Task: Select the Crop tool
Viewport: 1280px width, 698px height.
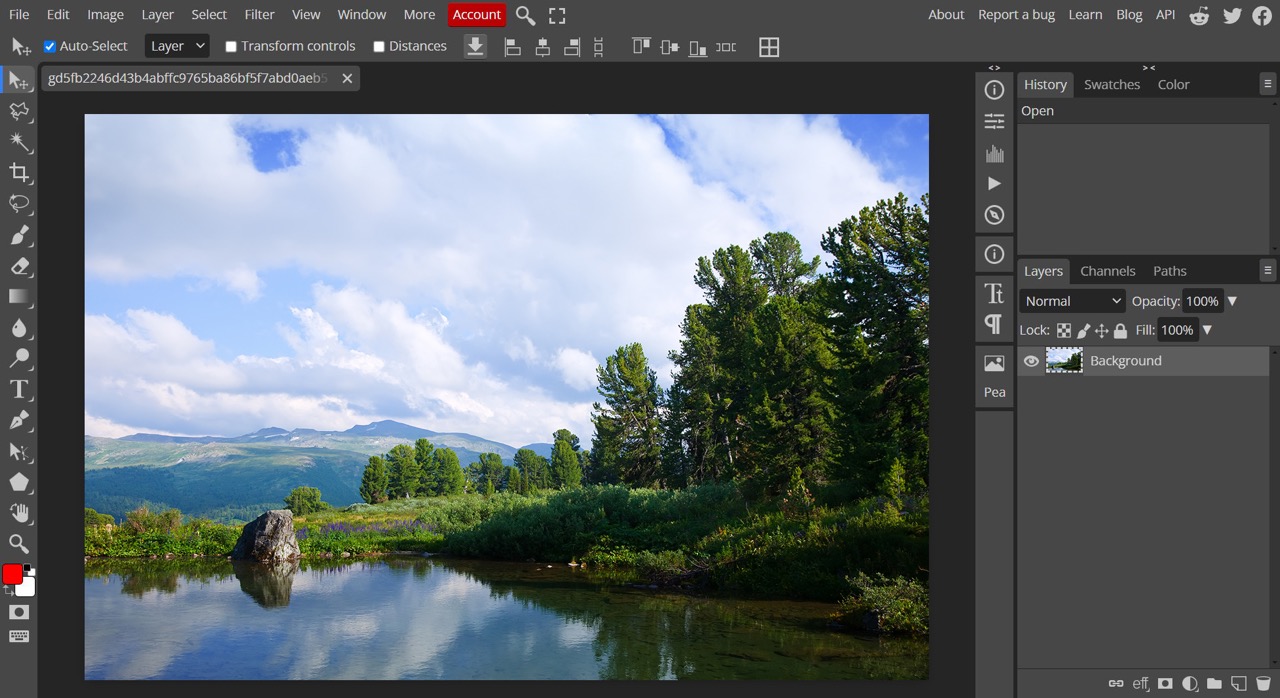Action: 20,173
